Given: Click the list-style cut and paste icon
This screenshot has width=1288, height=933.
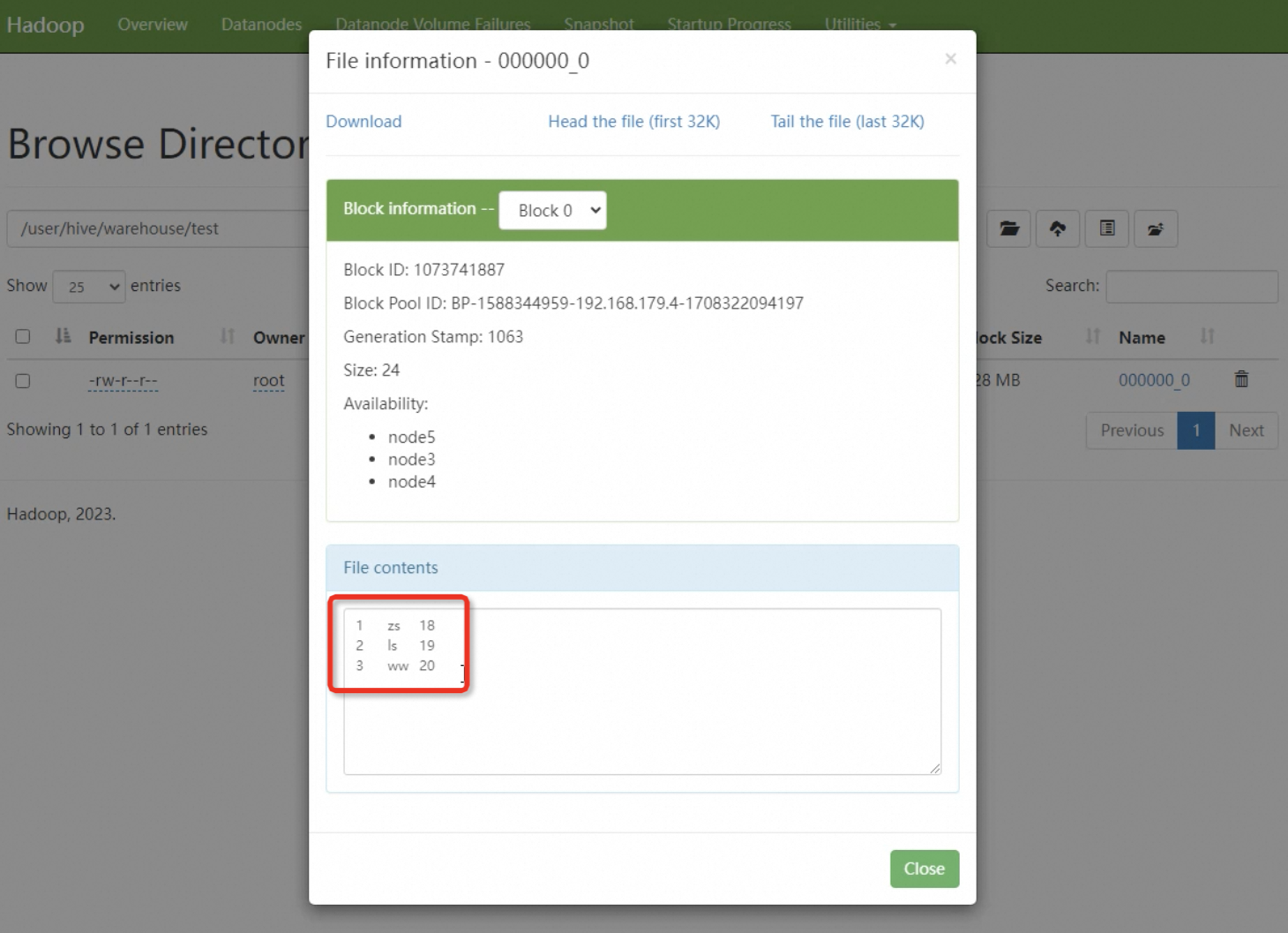Looking at the screenshot, I should click(x=1107, y=229).
